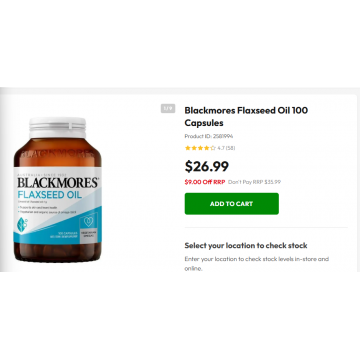
Task: Click the BLACKMORES brand name on bottle label
Action: 58,183
